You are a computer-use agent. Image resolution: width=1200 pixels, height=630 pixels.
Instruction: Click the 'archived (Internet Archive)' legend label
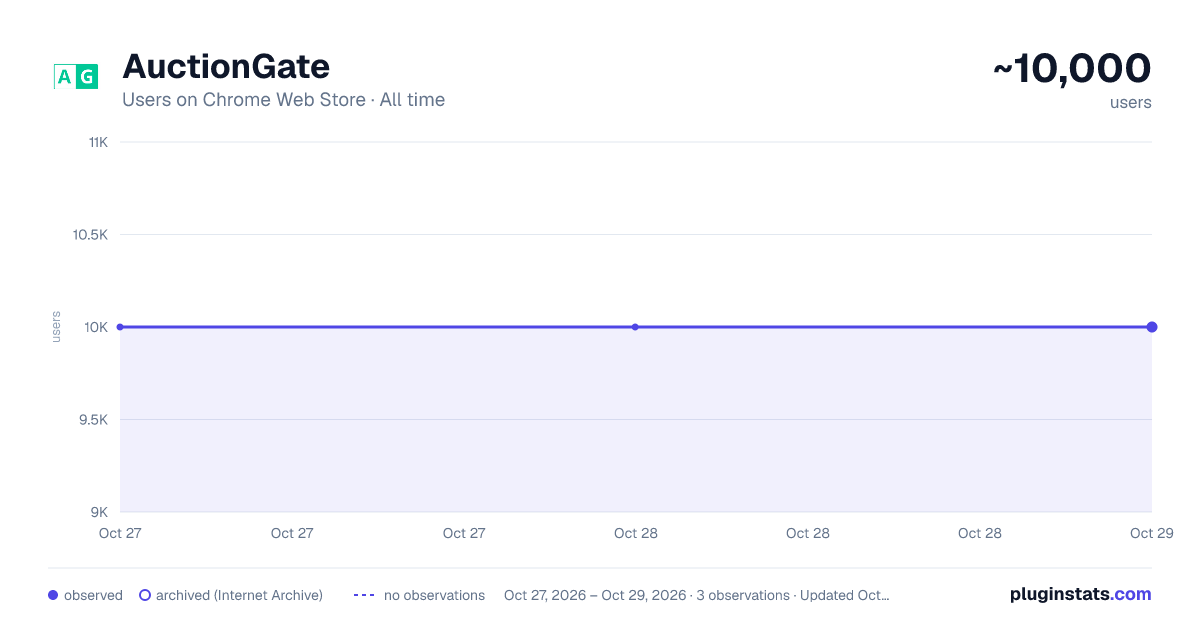pyautogui.click(x=239, y=595)
